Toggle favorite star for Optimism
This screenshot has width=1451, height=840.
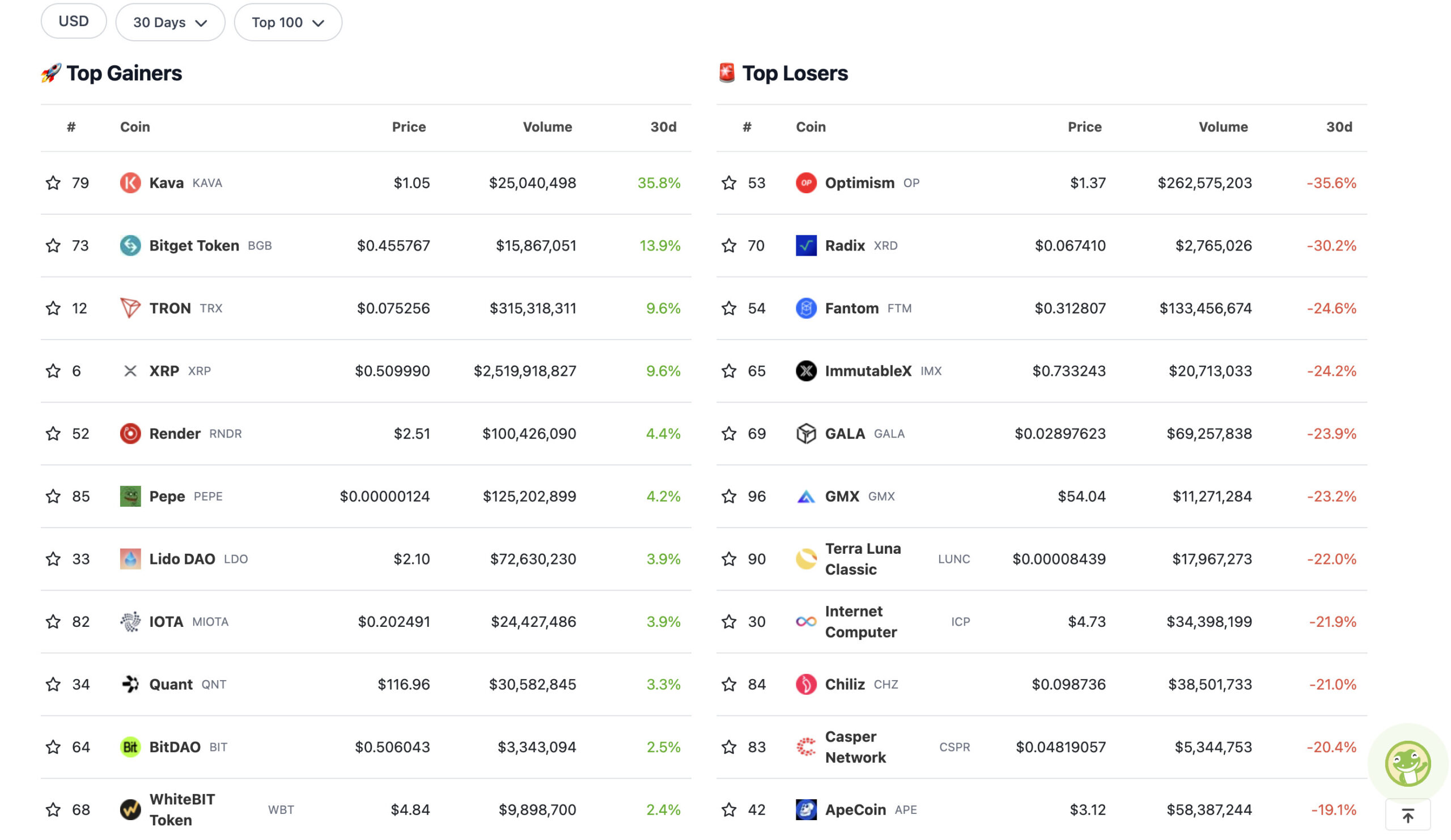pos(729,183)
